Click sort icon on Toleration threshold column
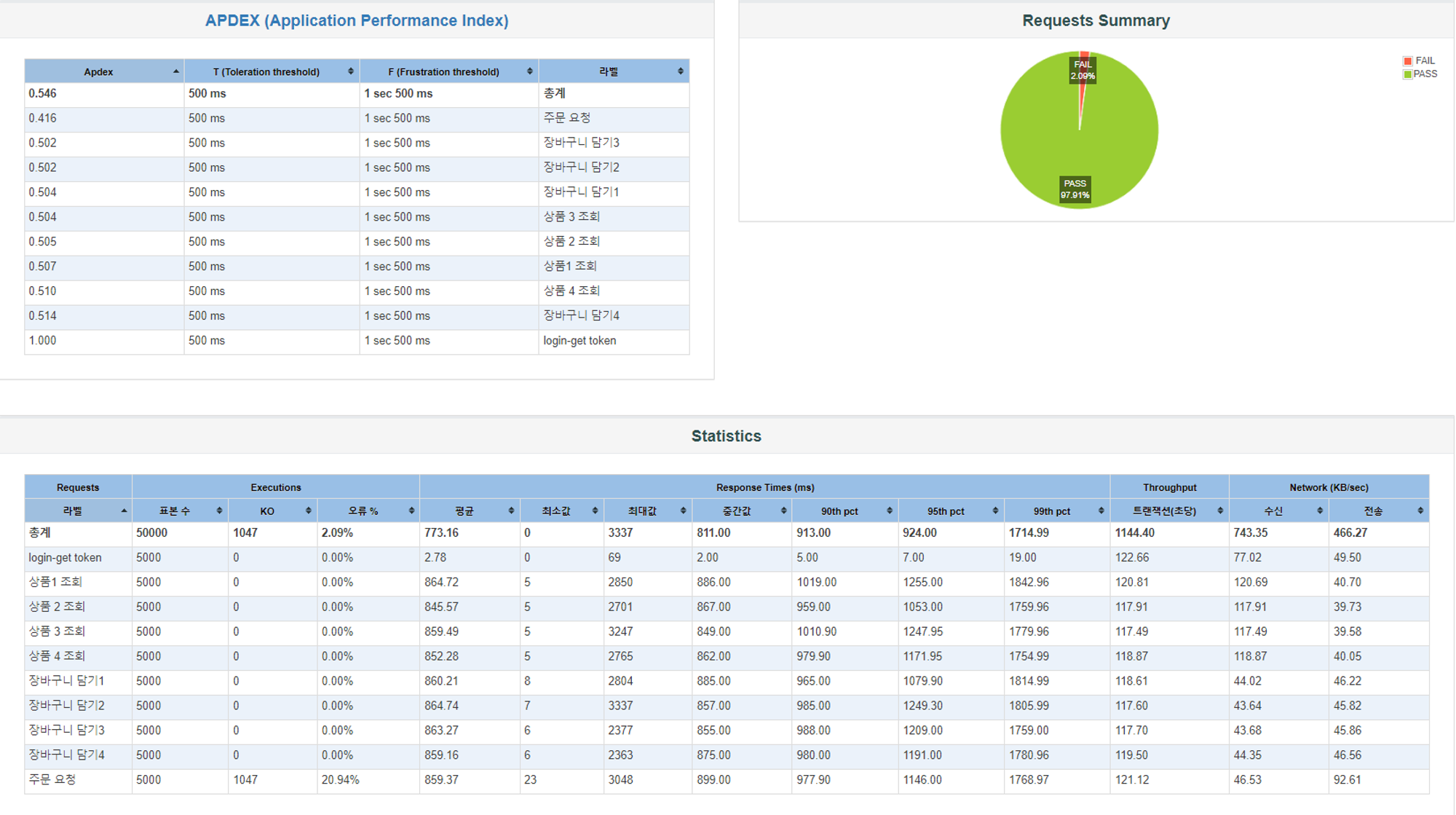Image resolution: width=1456 pixels, height=815 pixels. 351,71
